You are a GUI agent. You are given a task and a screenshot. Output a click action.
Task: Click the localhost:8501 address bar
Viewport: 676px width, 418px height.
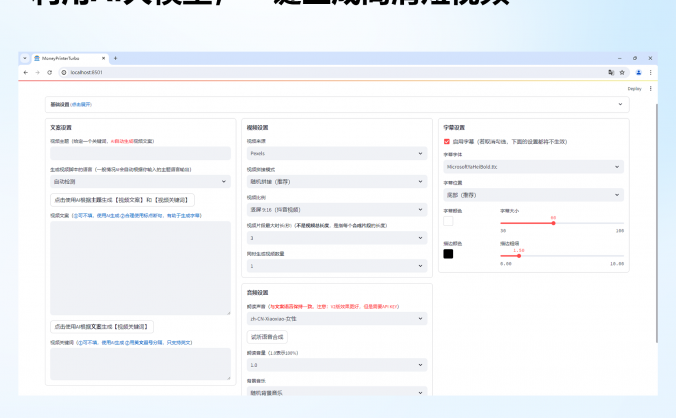(x=334, y=72)
